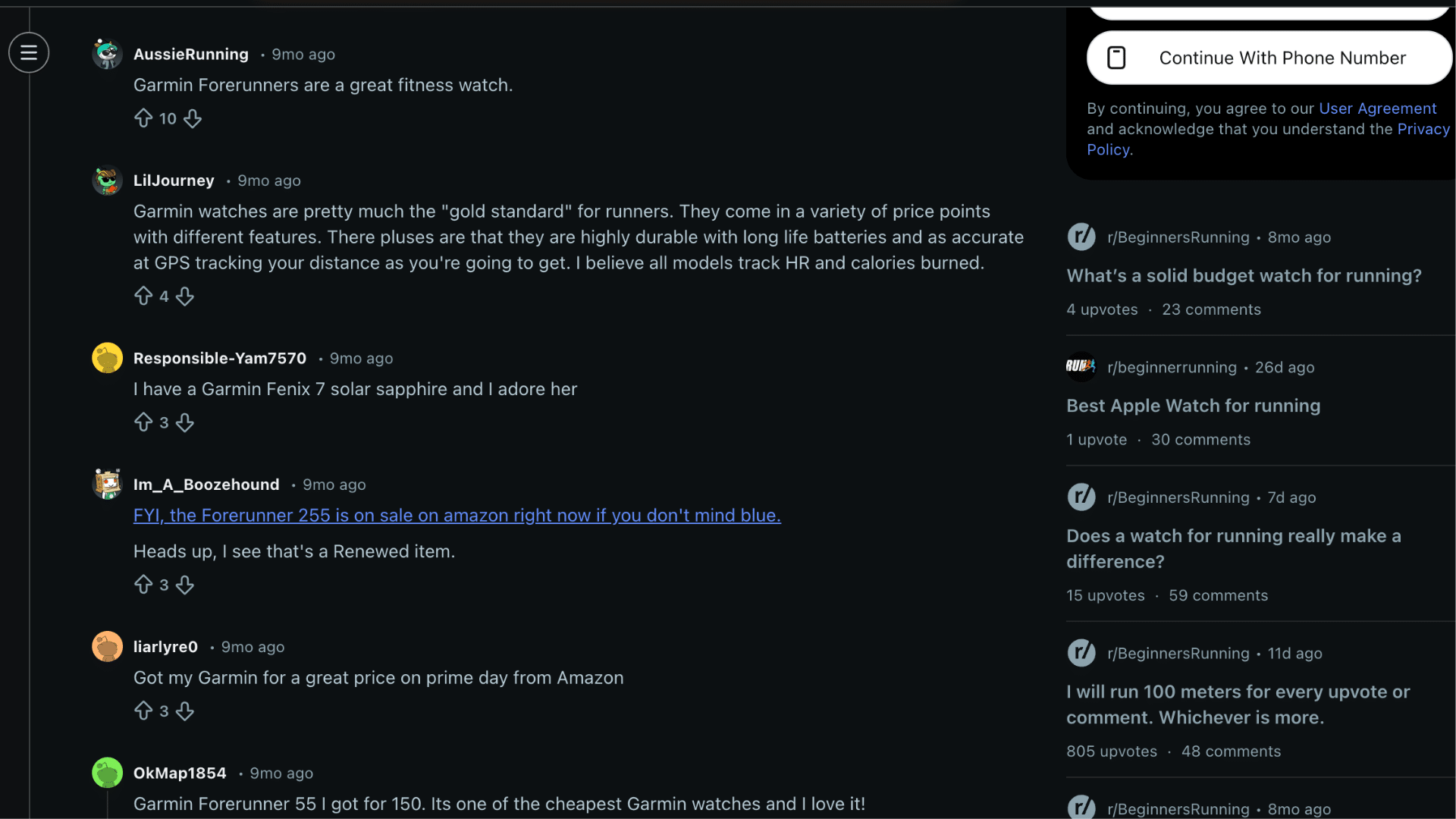Open LilJourney's user profile name
1456x819 pixels.
(174, 180)
